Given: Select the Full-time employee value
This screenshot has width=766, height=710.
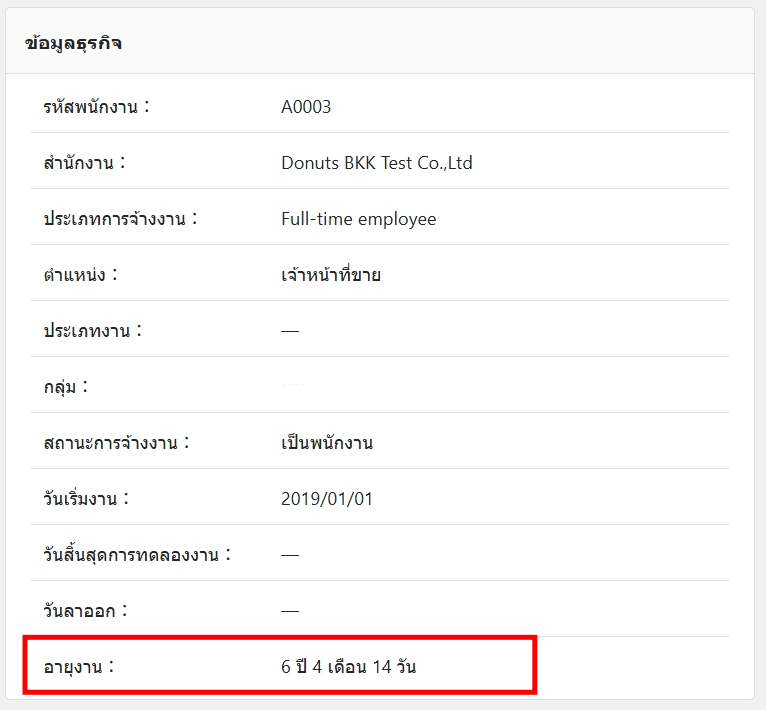Looking at the screenshot, I should (x=358, y=219).
